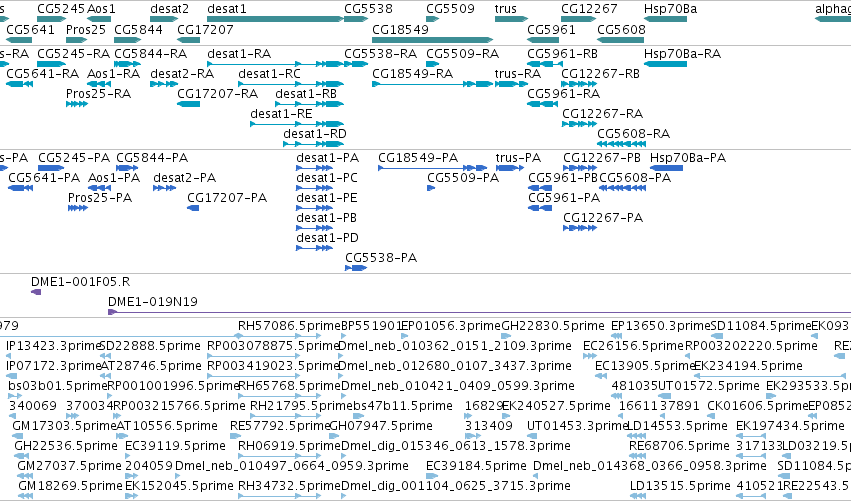The height and width of the screenshot is (501, 851).
Task: Click the CG17207-PA protein label
Action: pyautogui.click(x=227, y=198)
